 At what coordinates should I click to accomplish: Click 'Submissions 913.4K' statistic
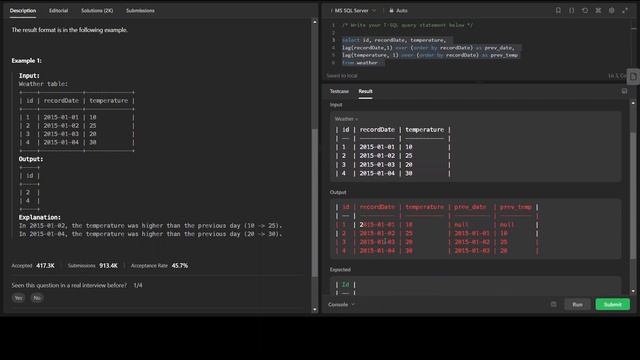click(x=93, y=265)
